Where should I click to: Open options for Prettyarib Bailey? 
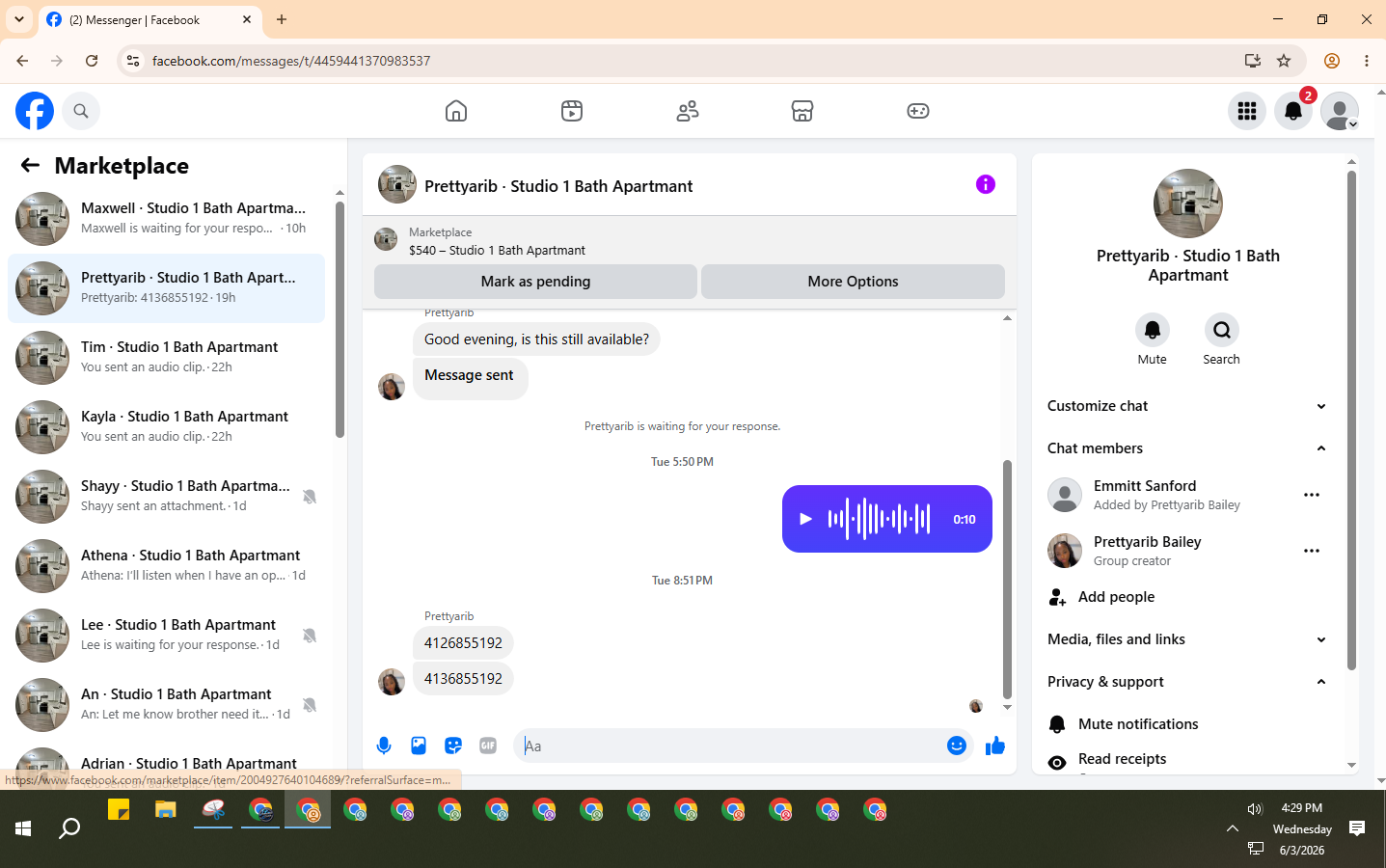click(1312, 551)
